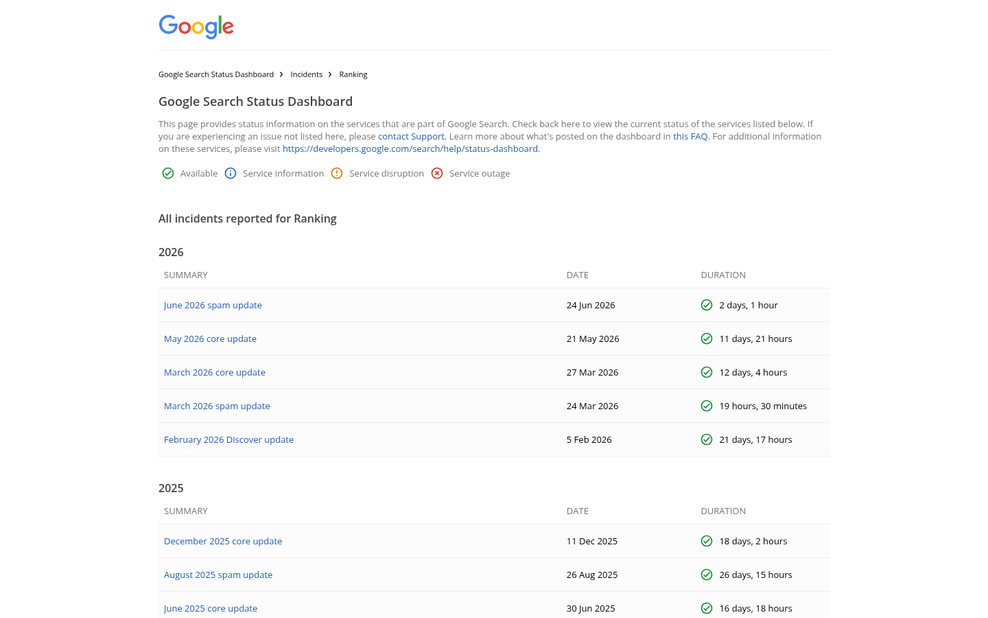This screenshot has height=618, width=988.
Task: Click DATE column header in 2025 table
Action: 577,512
